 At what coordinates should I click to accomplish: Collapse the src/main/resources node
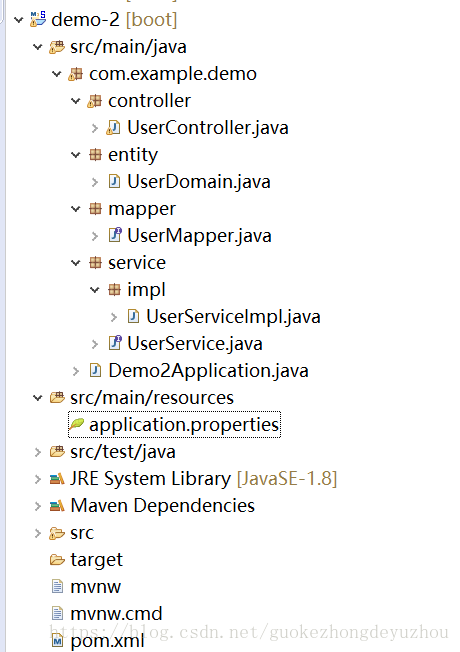point(37,398)
